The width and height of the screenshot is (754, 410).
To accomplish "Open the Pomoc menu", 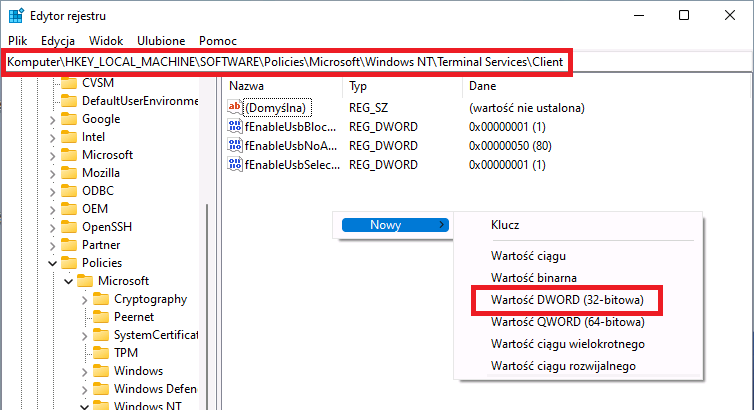I will point(218,41).
